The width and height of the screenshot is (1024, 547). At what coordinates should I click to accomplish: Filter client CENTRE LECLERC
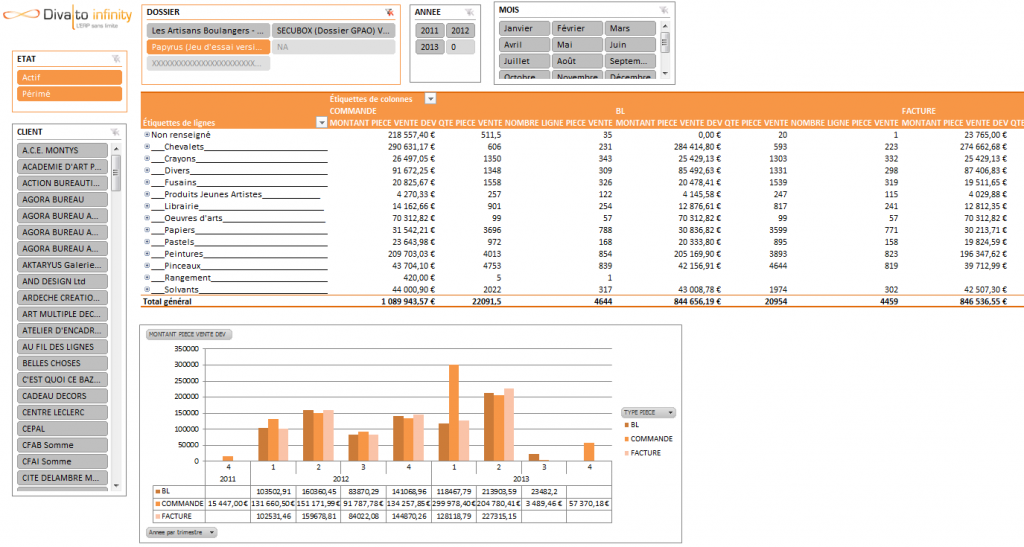coord(63,413)
